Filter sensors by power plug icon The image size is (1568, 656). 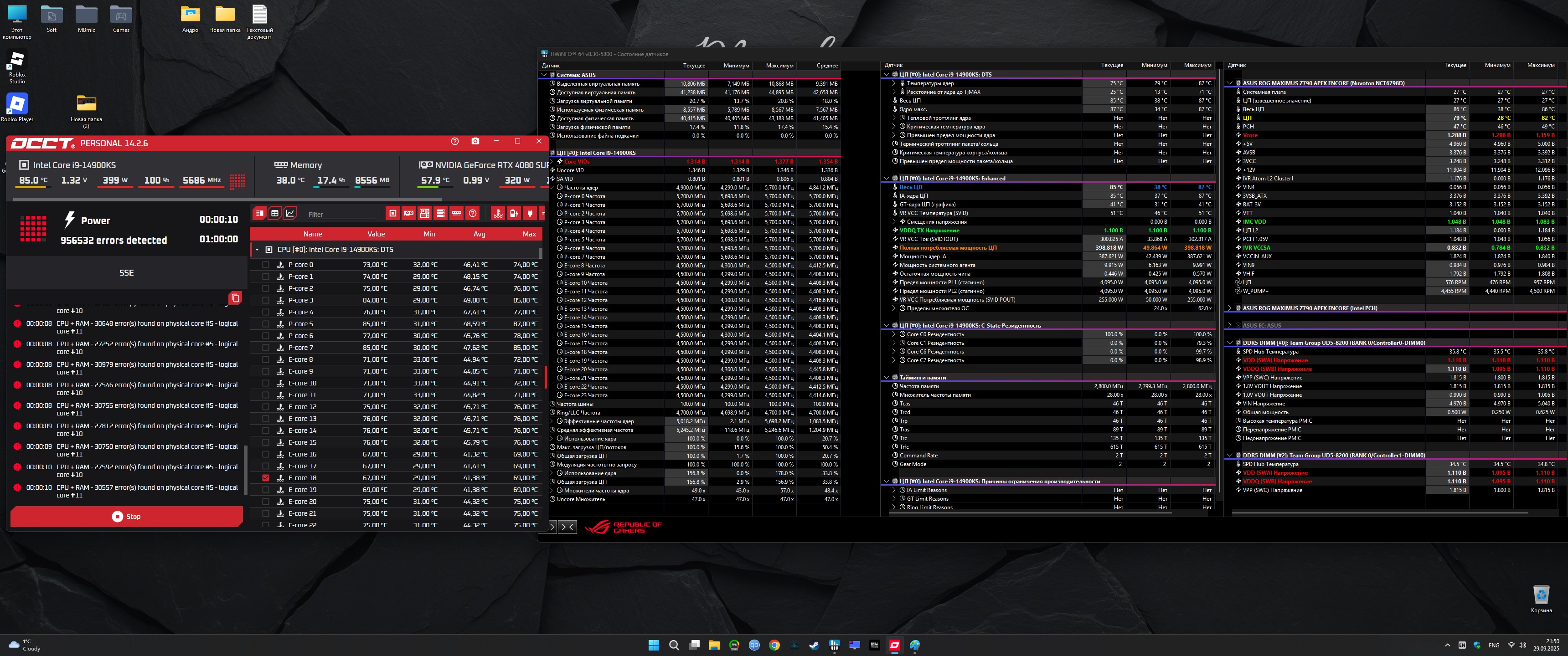pyautogui.click(x=530, y=213)
